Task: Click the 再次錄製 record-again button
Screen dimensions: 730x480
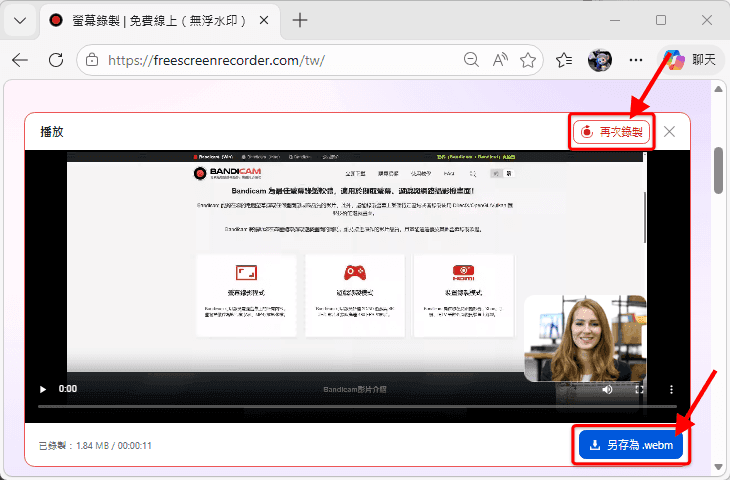Action: click(x=611, y=132)
